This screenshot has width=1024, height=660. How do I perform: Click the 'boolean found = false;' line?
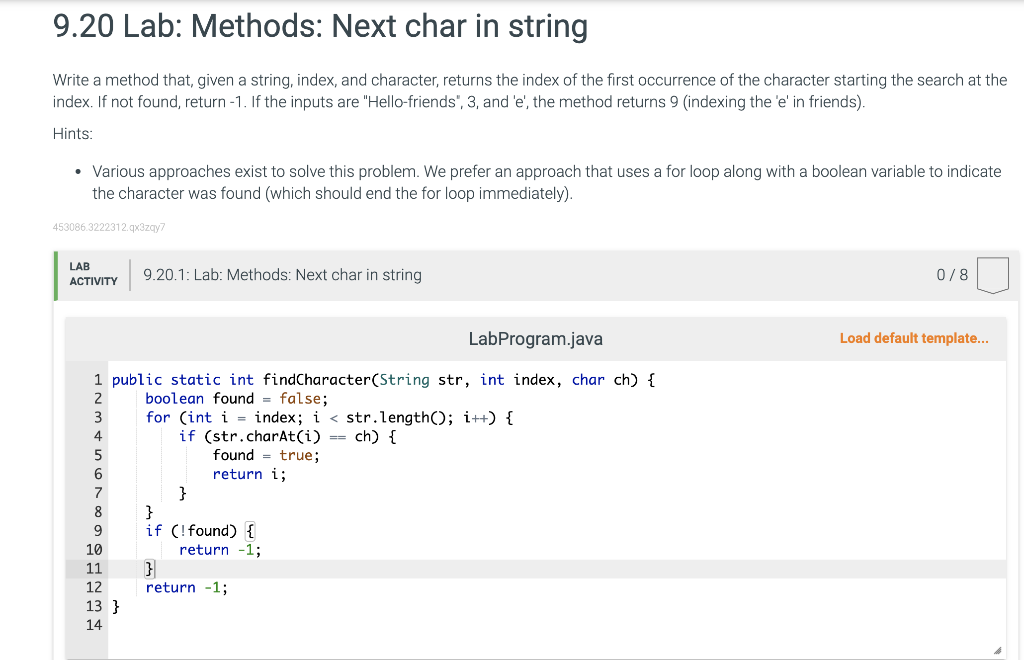[236, 399]
